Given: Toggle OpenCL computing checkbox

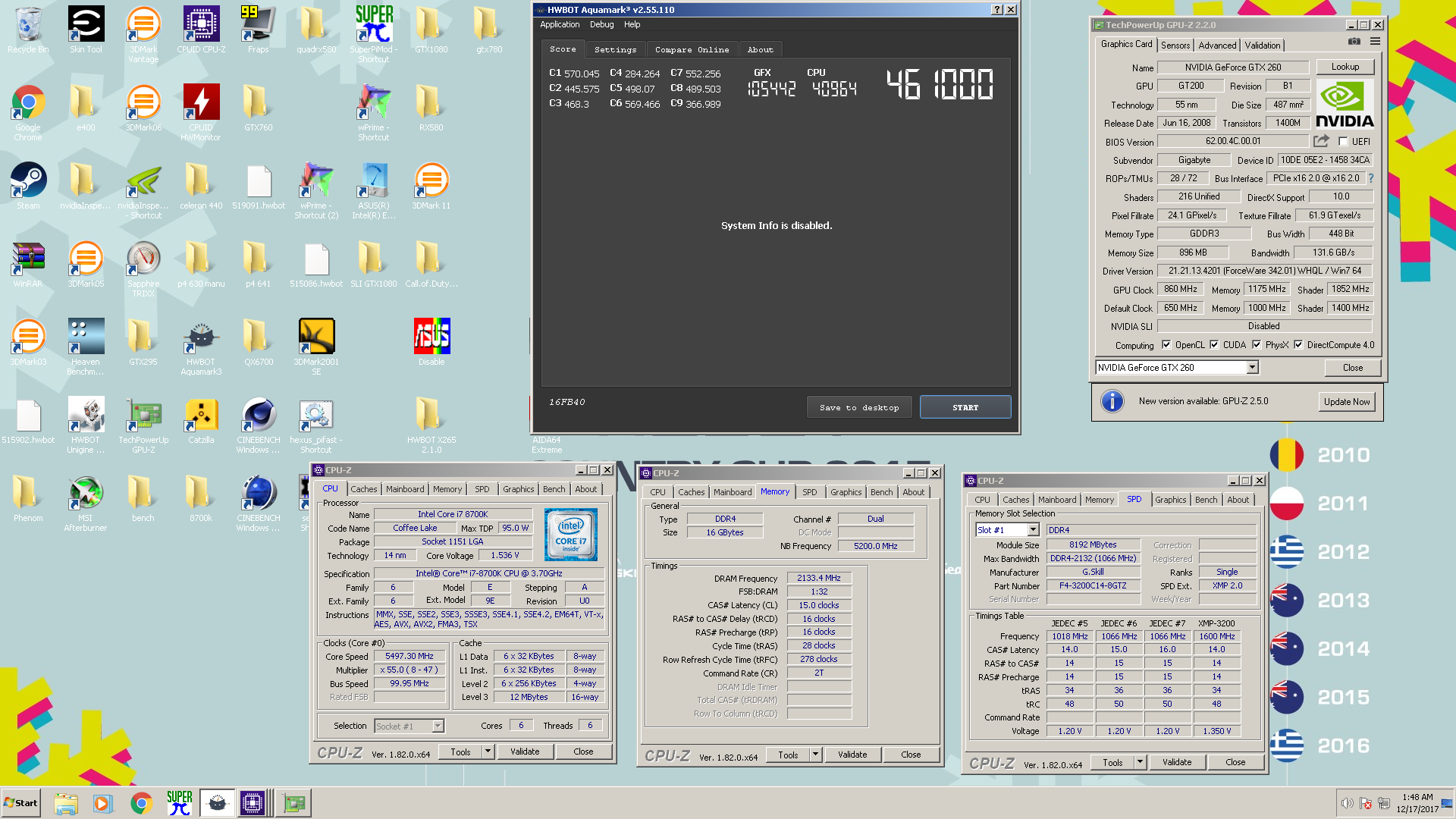Looking at the screenshot, I should tap(1166, 345).
